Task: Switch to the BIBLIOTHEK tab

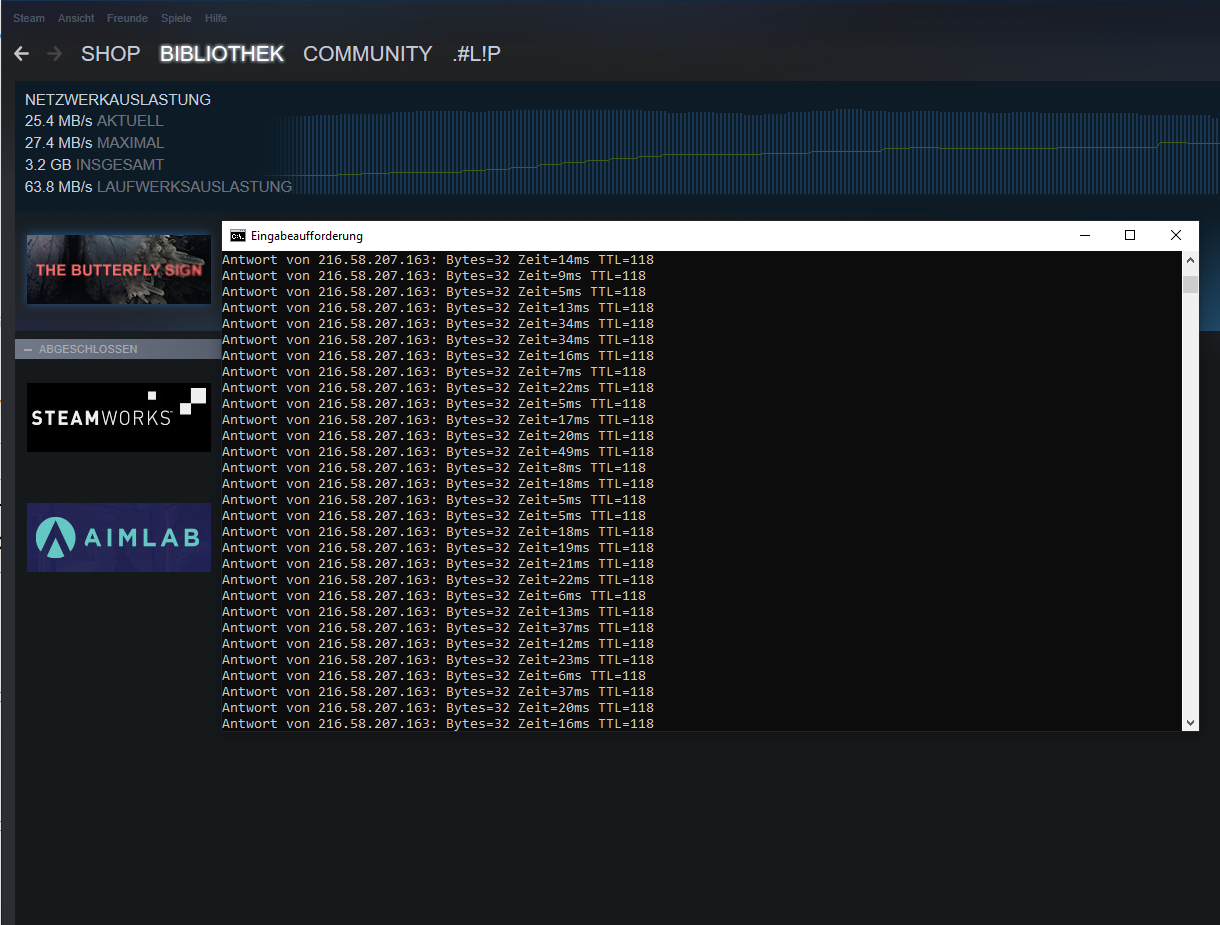Action: click(x=222, y=54)
